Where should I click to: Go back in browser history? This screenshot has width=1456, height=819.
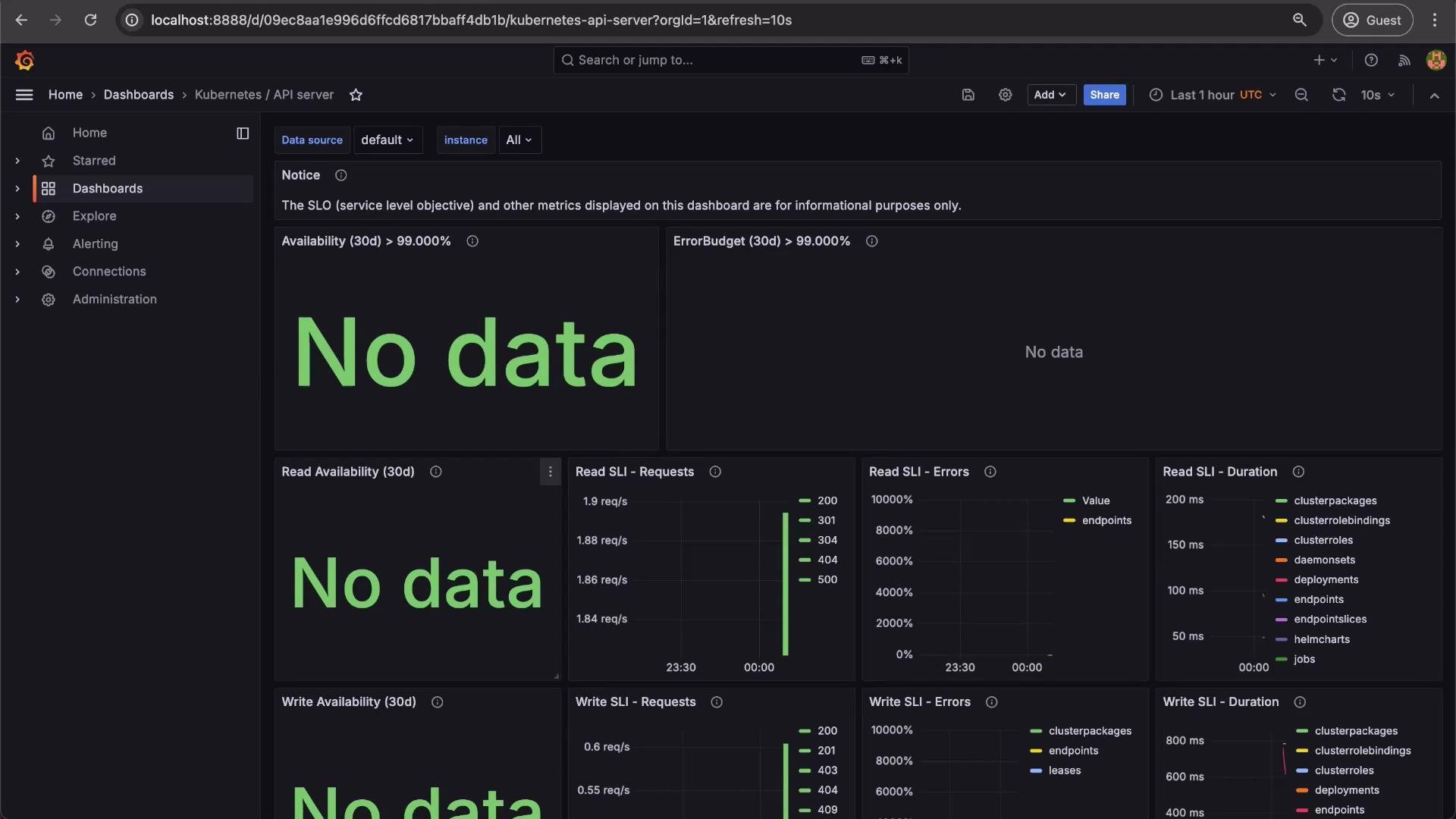pyautogui.click(x=21, y=20)
